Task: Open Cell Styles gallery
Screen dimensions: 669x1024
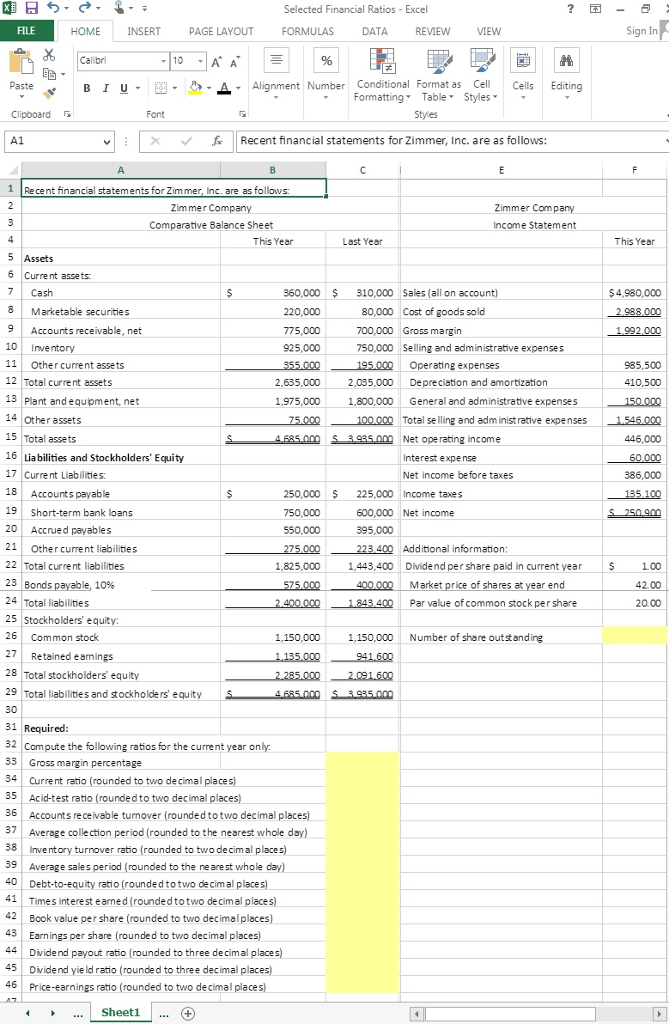Action: point(481,74)
